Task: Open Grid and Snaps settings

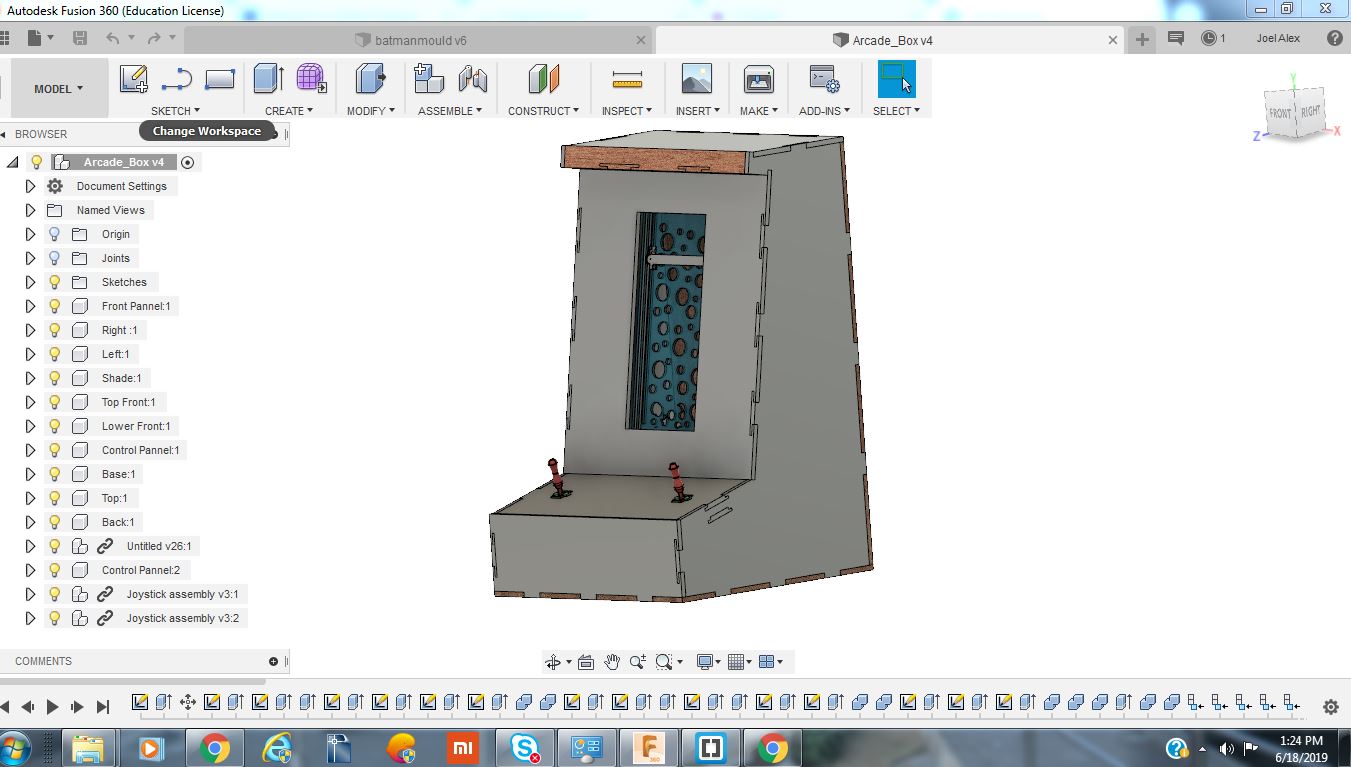Action: tap(737, 662)
